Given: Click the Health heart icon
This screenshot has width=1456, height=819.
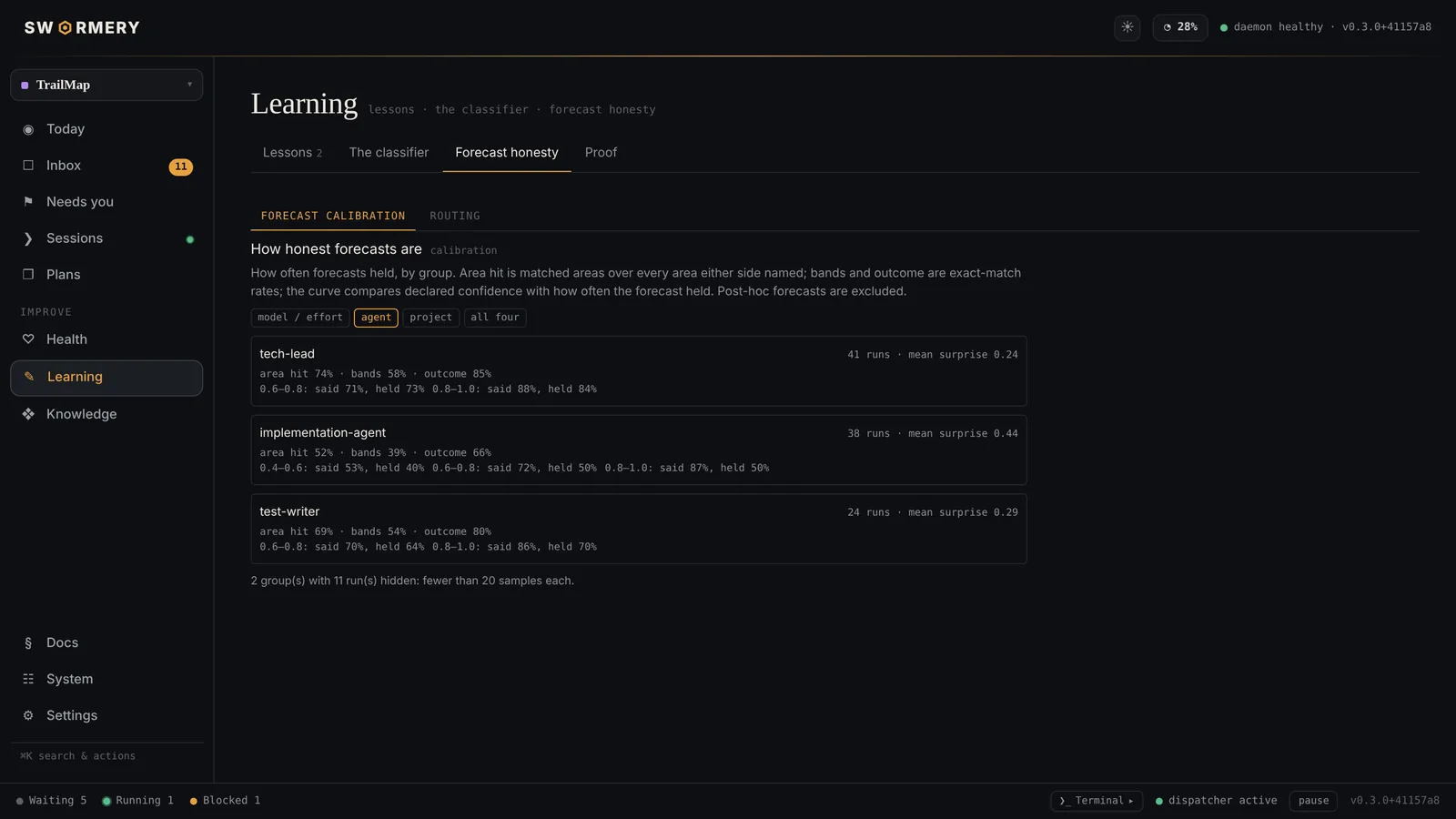Looking at the screenshot, I should tap(28, 339).
